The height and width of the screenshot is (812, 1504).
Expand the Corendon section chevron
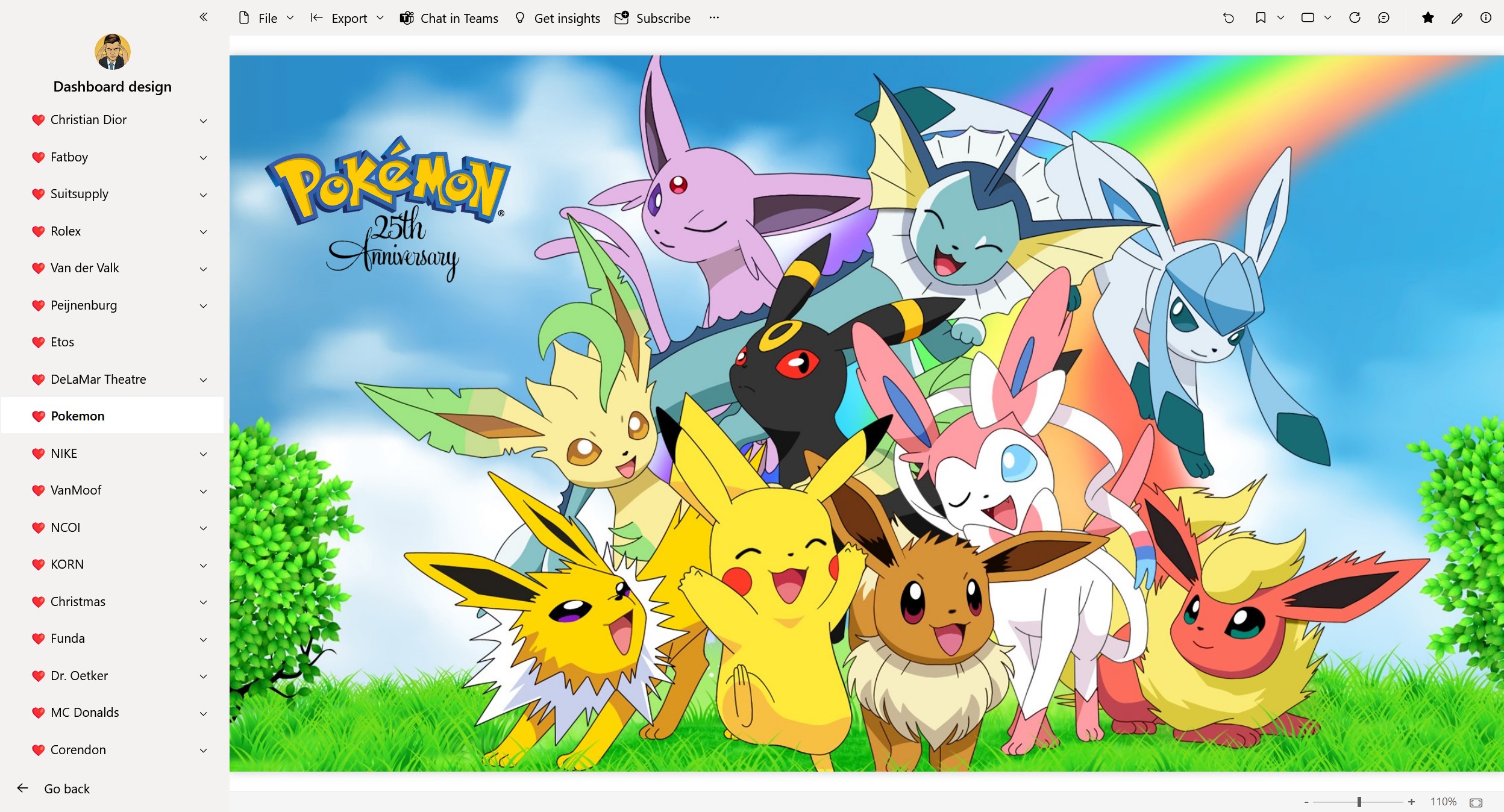click(x=203, y=750)
